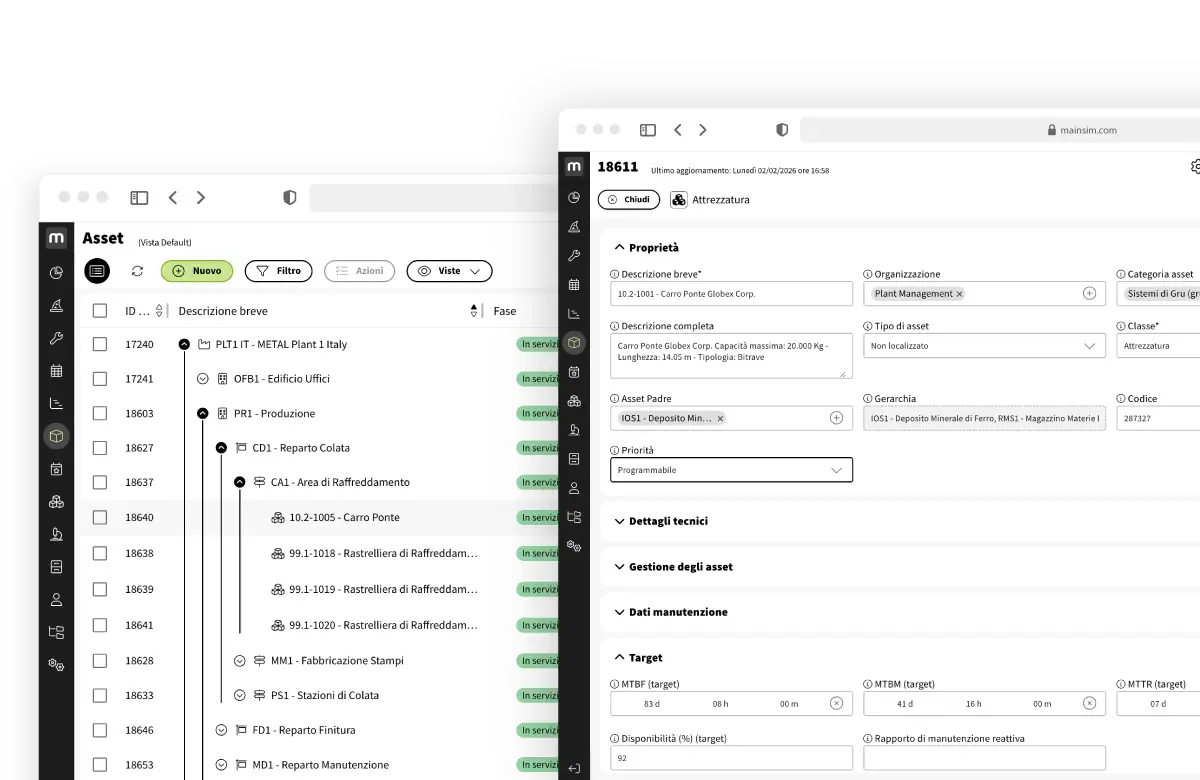The width and height of the screenshot is (1200, 780).
Task: Click the Attrezzatura cubes icon next to Chiudi
Action: coord(679,200)
